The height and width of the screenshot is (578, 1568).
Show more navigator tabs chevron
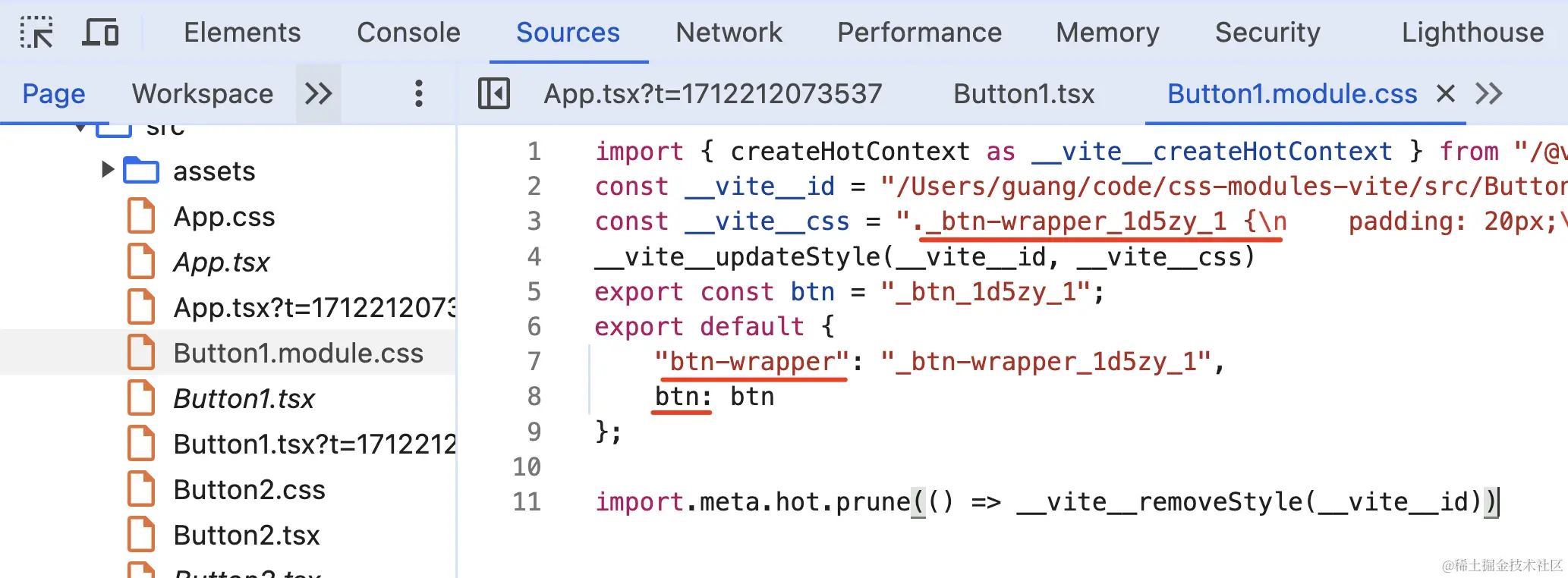[319, 94]
